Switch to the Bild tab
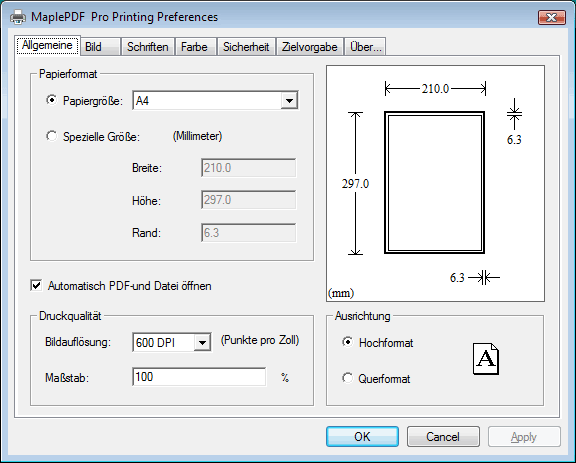This screenshot has width=576, height=463. pyautogui.click(x=100, y=47)
